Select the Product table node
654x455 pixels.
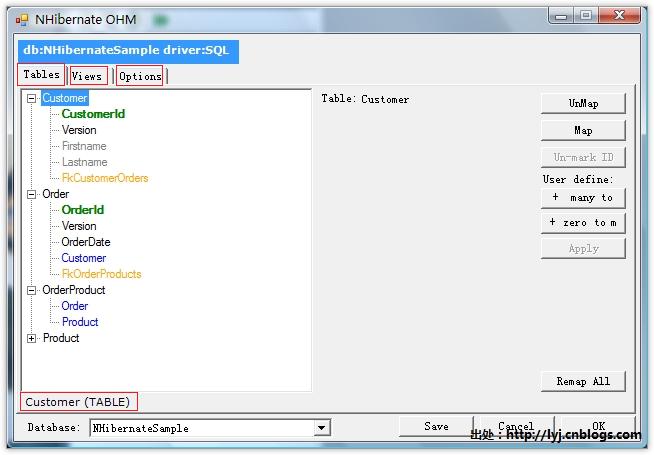[61, 338]
